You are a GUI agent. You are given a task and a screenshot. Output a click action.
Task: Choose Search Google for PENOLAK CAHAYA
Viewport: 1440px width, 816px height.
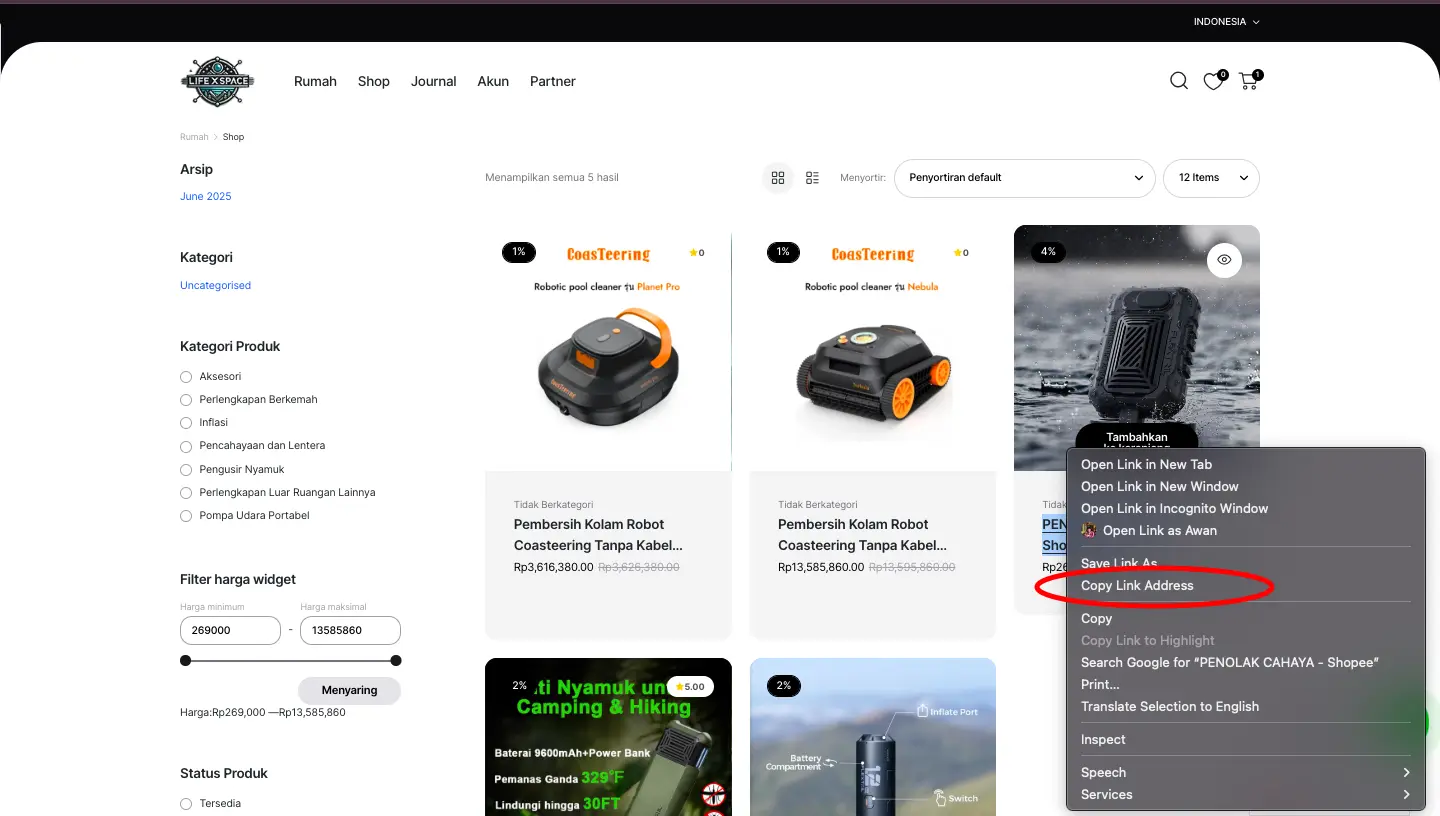pos(1245,662)
